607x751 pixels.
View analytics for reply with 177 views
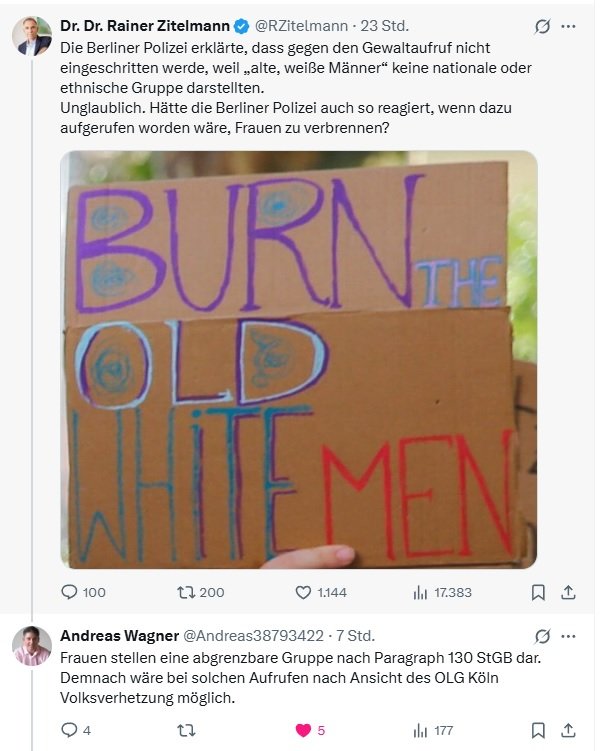(x=421, y=730)
